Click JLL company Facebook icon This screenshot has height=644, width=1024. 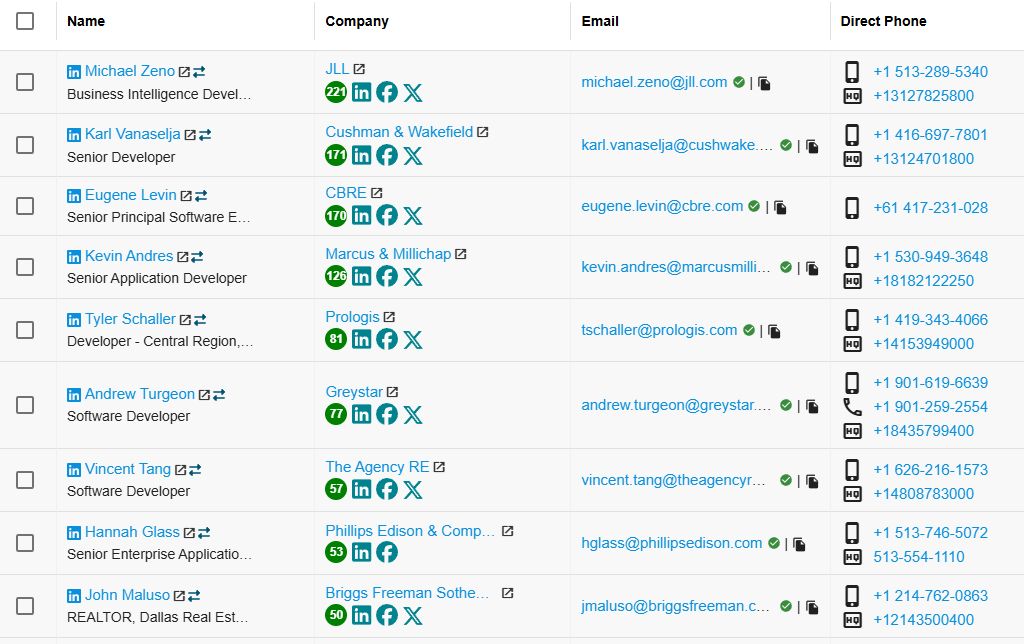click(387, 93)
